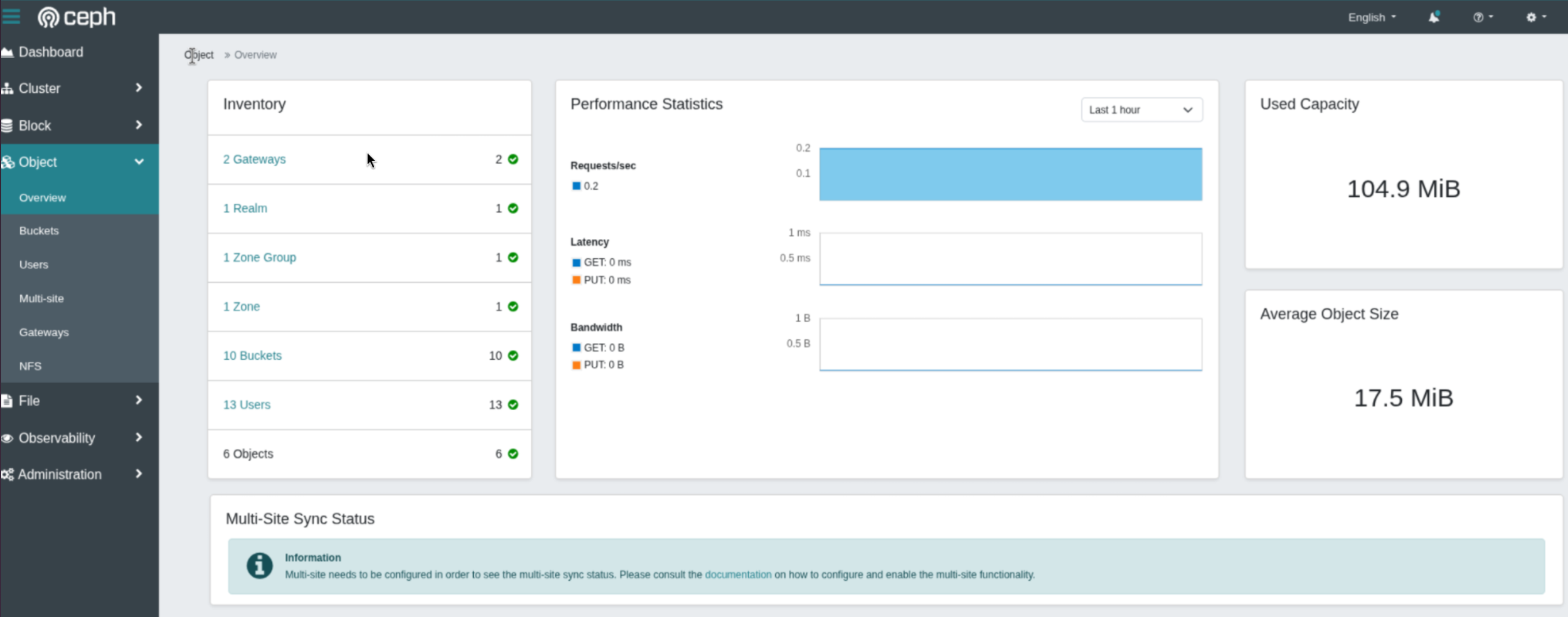
Task: Click the Ceph logo
Action: pyautogui.click(x=77, y=17)
